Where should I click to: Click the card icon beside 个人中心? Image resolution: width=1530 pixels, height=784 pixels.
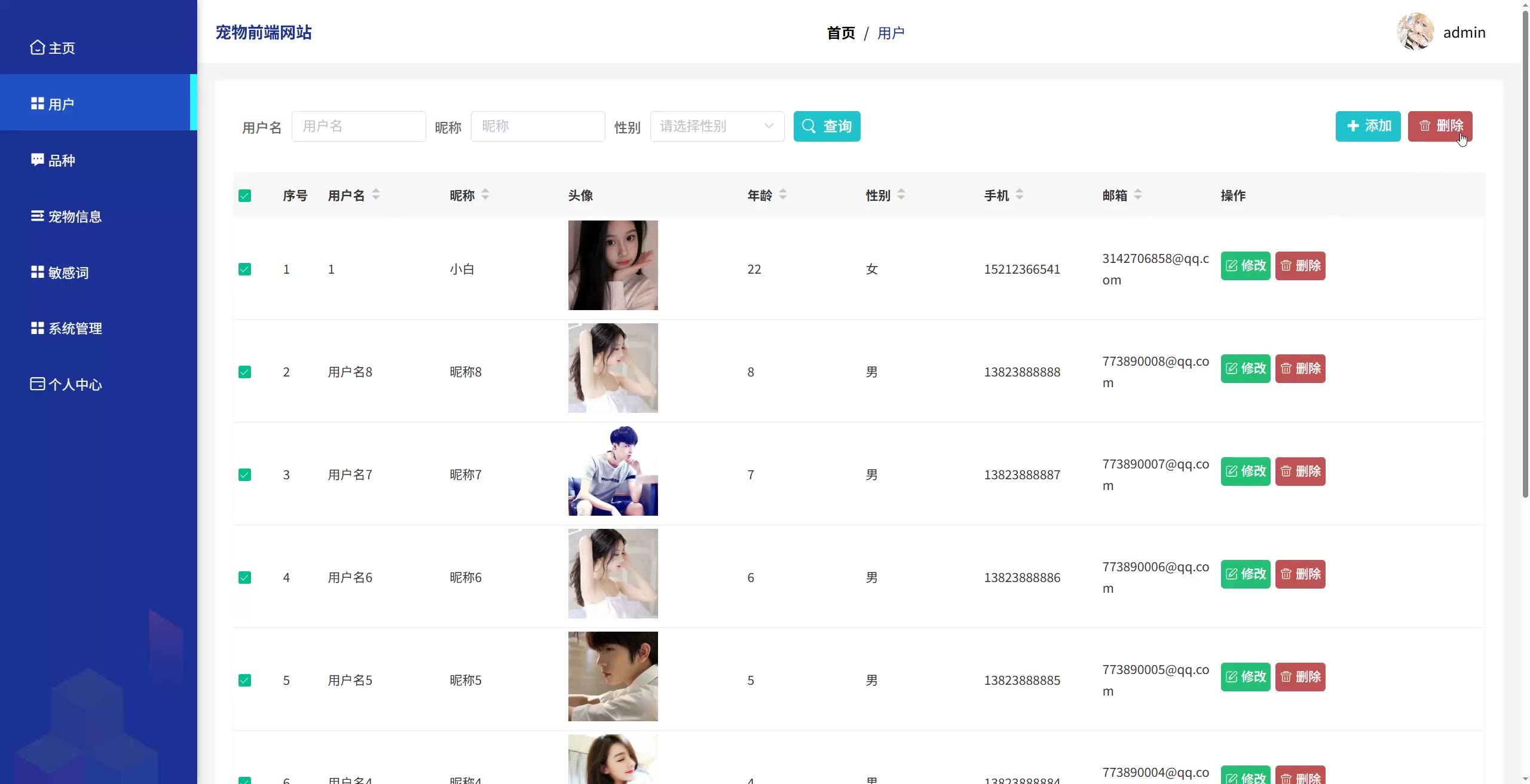pos(38,384)
